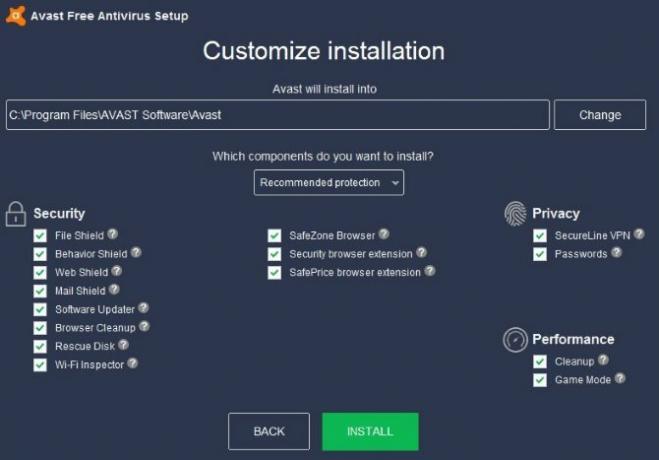Click the BACK button
The image size is (659, 460).
tap(269, 431)
